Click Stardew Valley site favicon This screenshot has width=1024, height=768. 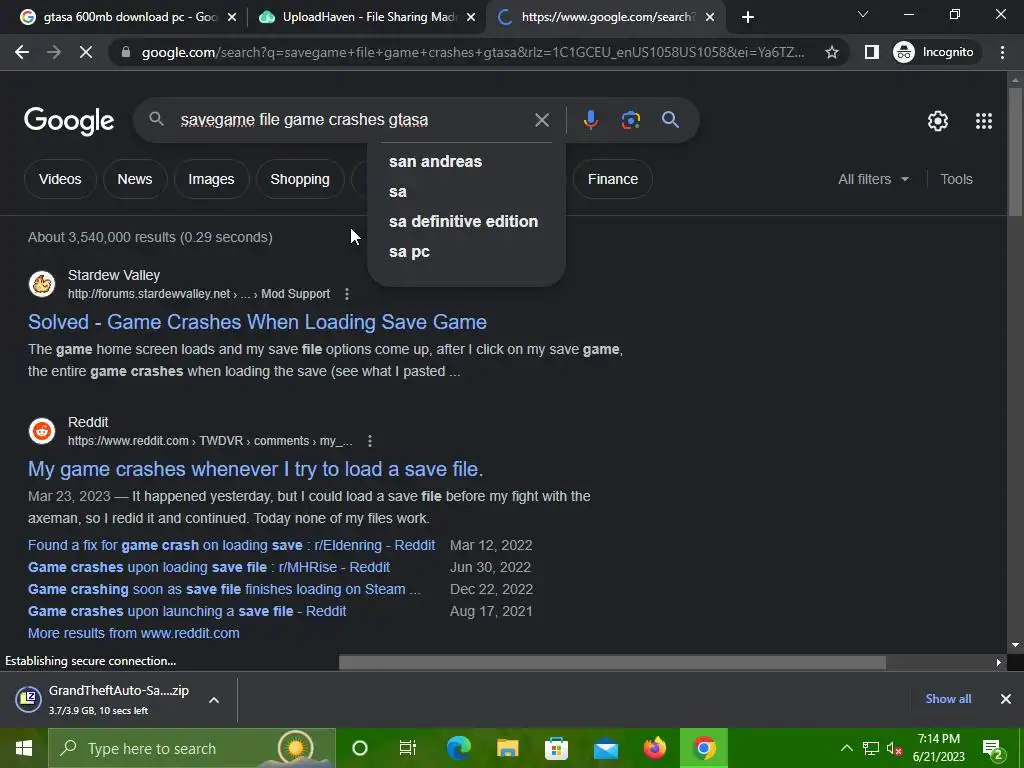(42, 285)
